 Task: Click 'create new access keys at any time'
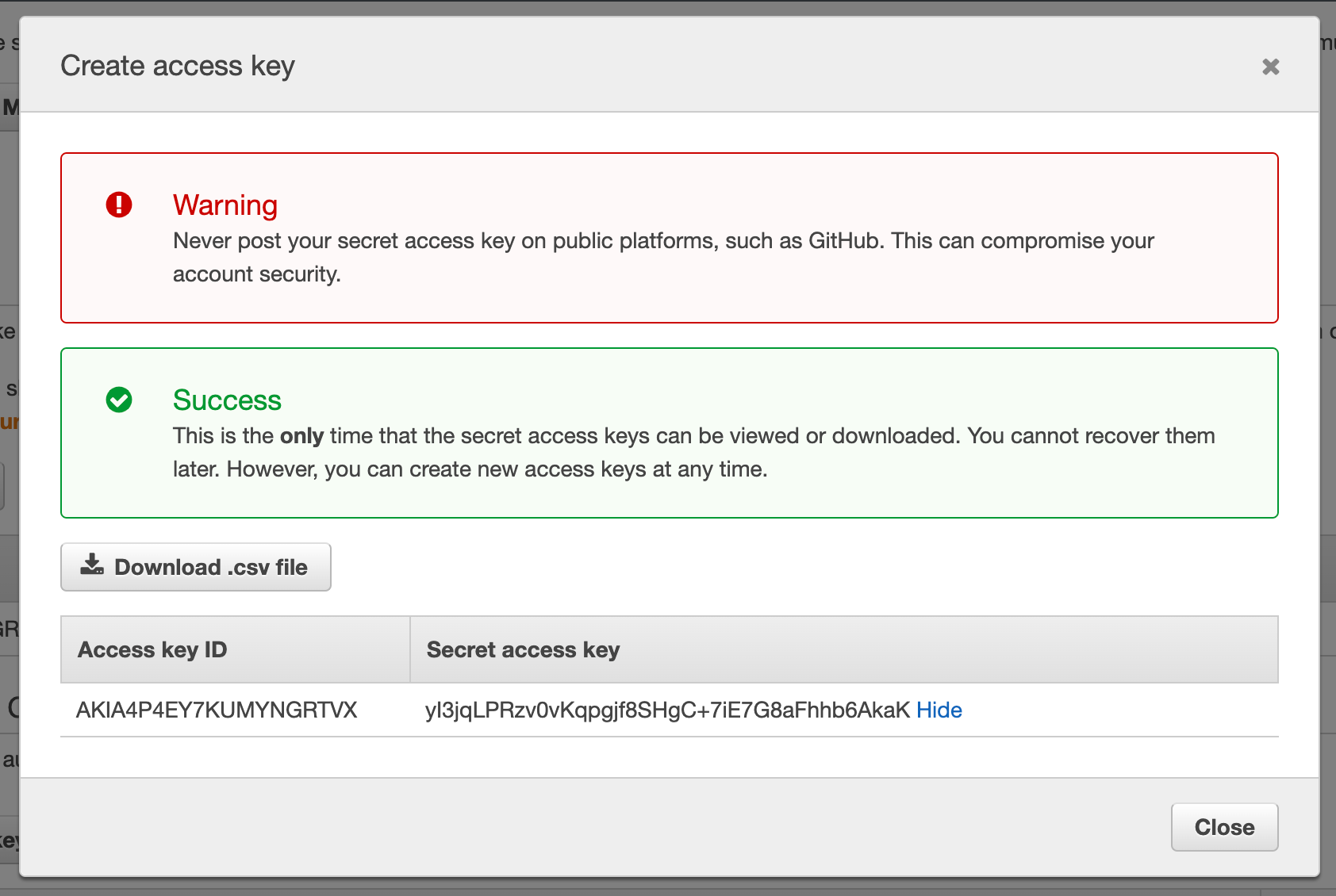tap(587, 469)
